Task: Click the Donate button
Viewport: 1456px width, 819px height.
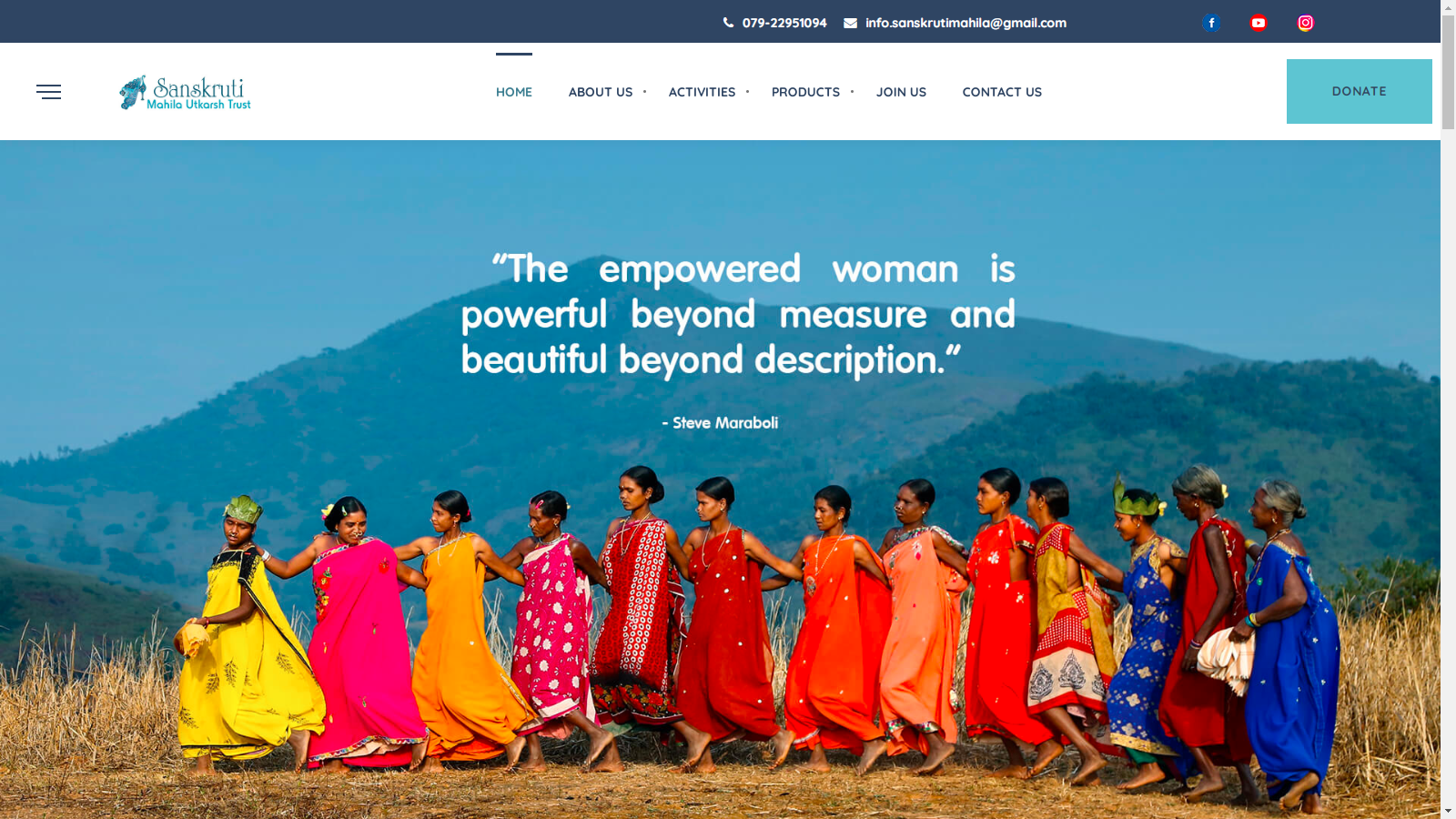Action: click(1360, 91)
